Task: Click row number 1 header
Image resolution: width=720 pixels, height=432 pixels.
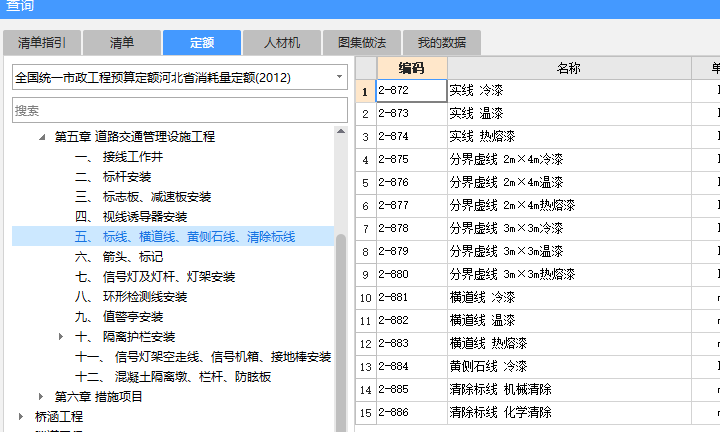Action: pos(366,91)
